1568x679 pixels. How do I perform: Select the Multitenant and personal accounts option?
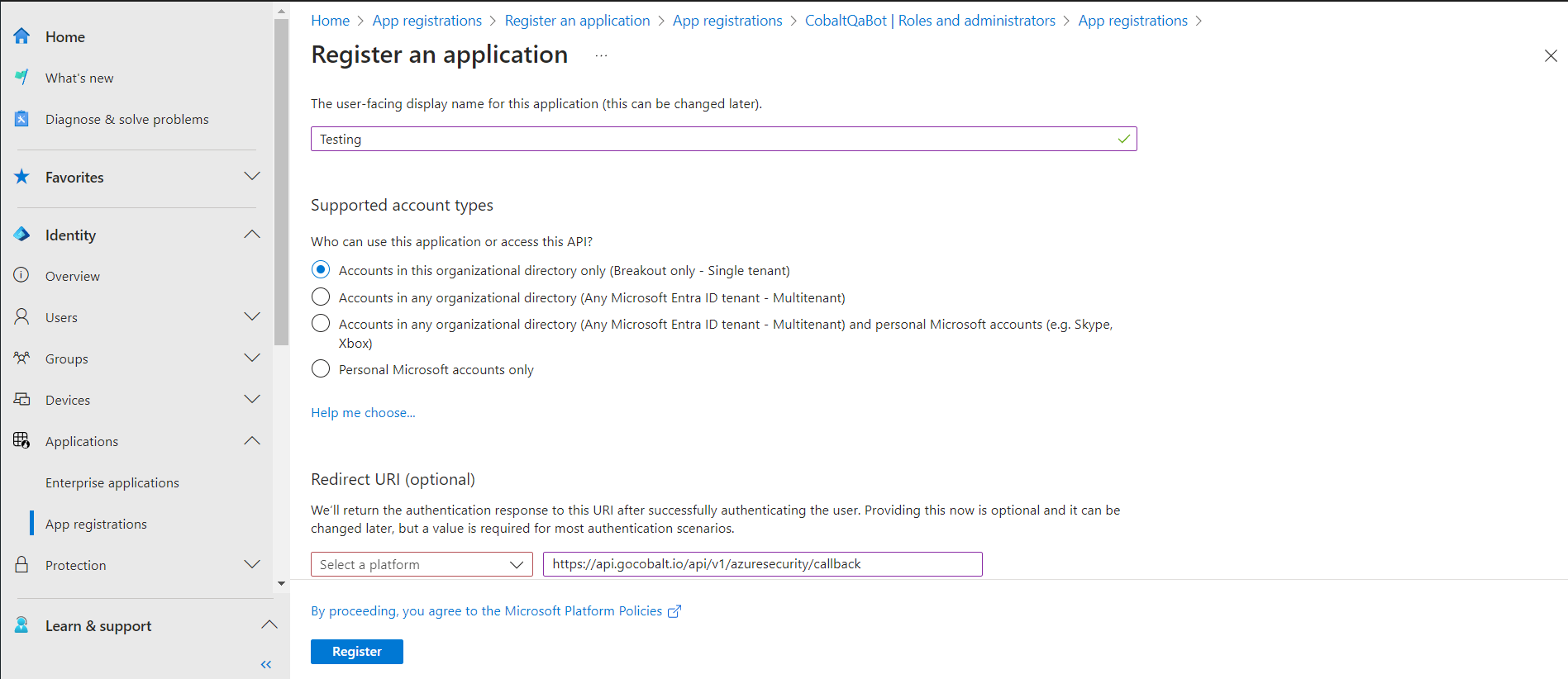pyautogui.click(x=321, y=323)
